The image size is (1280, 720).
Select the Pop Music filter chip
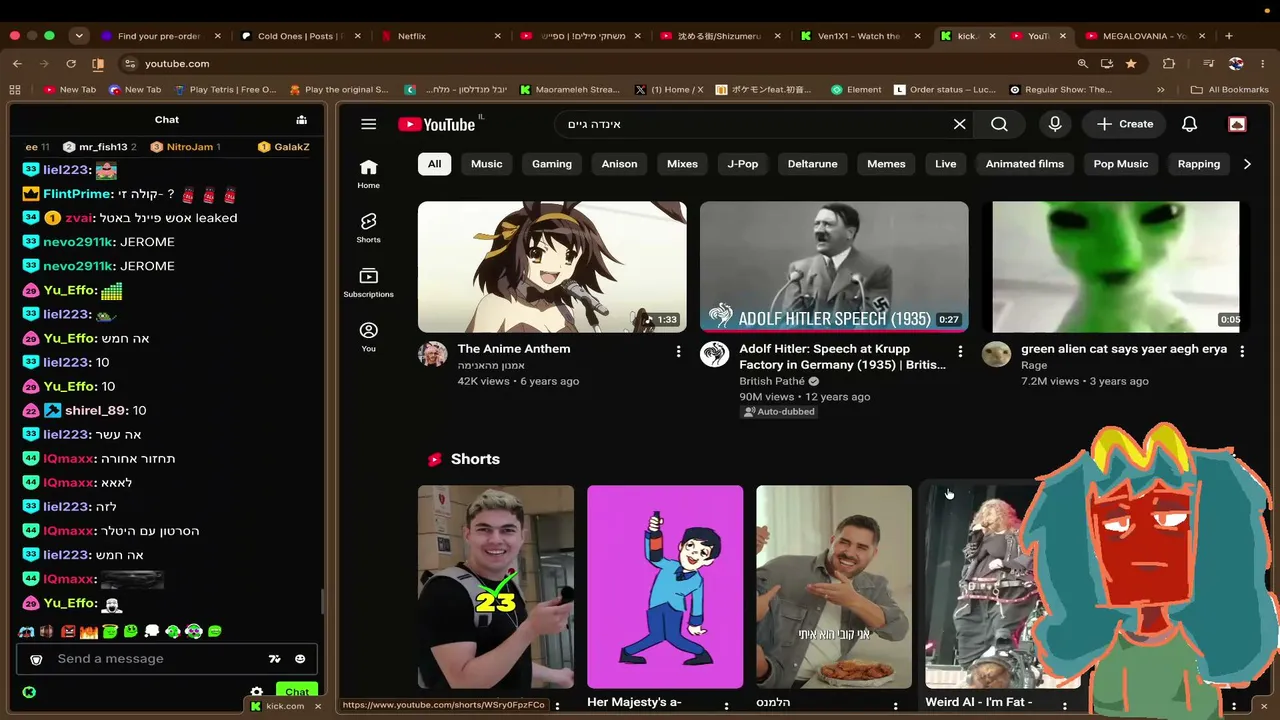pyautogui.click(x=1121, y=164)
